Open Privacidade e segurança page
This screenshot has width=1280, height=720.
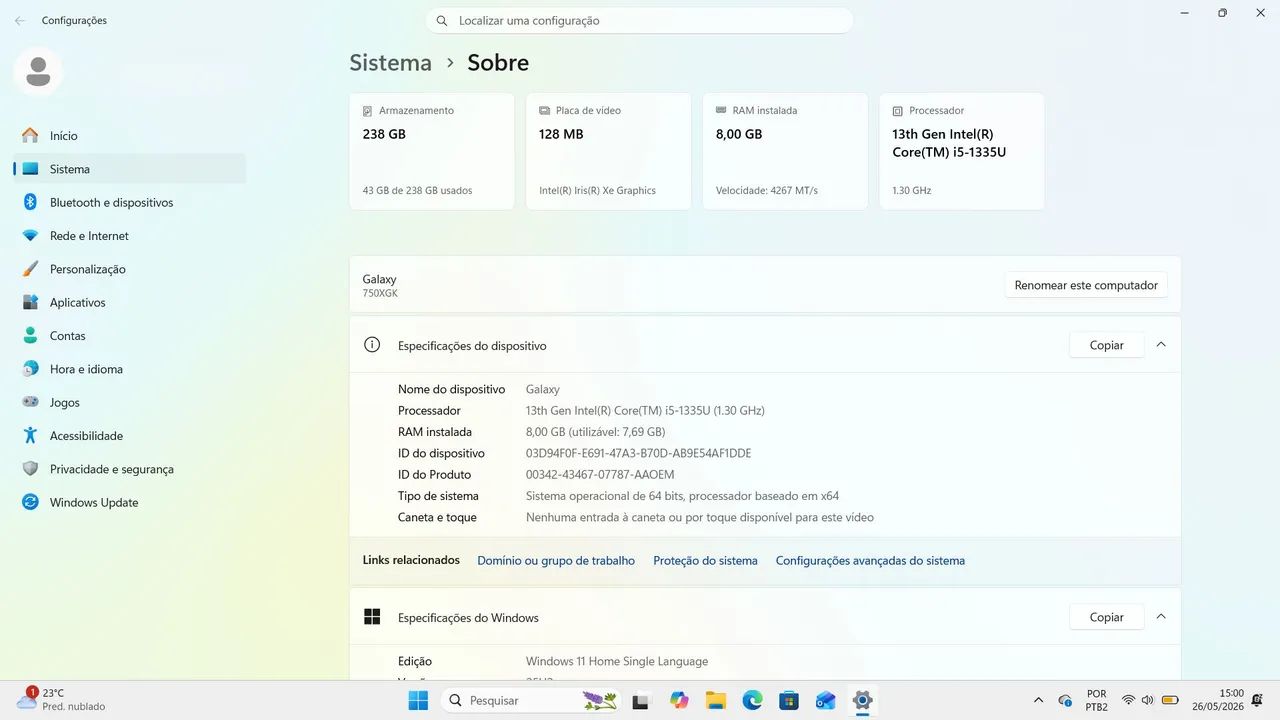130,469
